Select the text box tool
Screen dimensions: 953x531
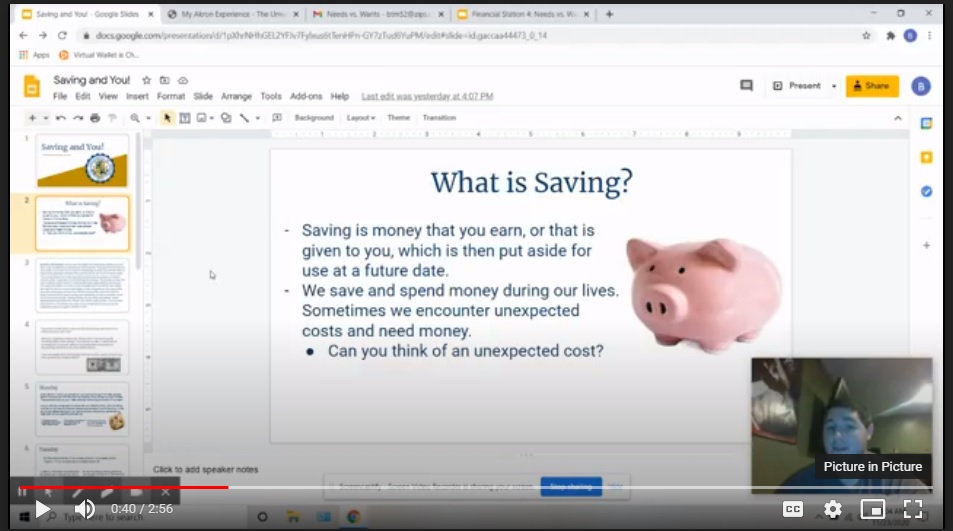tap(185, 118)
